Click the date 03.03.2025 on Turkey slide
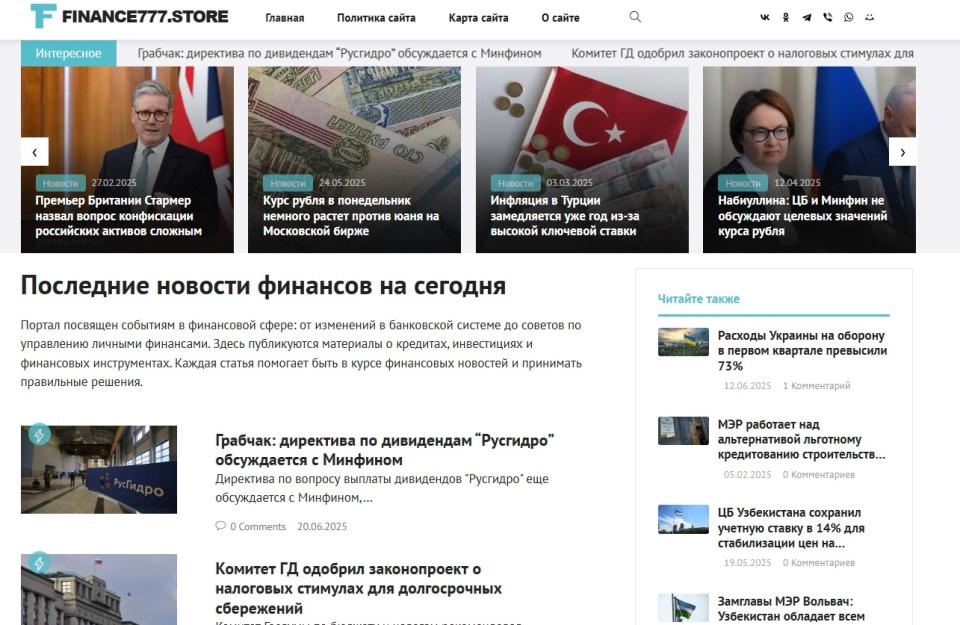The image size is (960, 625). [569, 183]
